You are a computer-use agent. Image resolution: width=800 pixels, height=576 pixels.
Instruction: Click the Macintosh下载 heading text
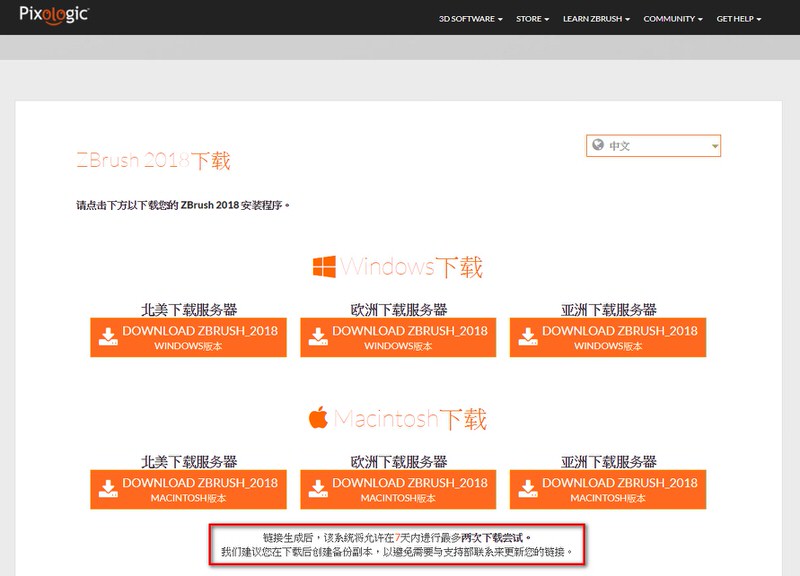pyautogui.click(x=410, y=418)
